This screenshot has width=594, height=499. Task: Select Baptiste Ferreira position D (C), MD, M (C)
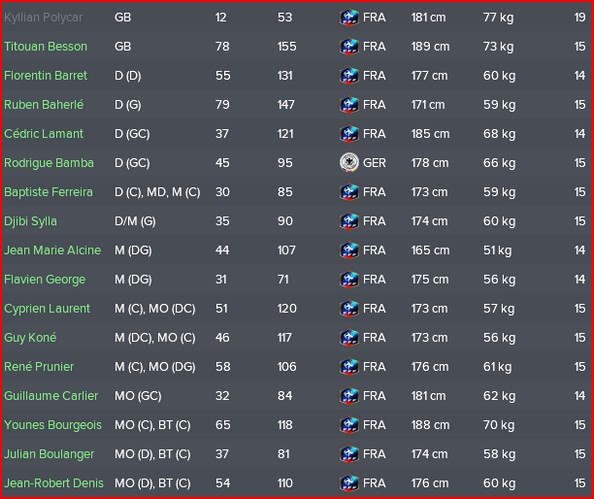[157, 192]
